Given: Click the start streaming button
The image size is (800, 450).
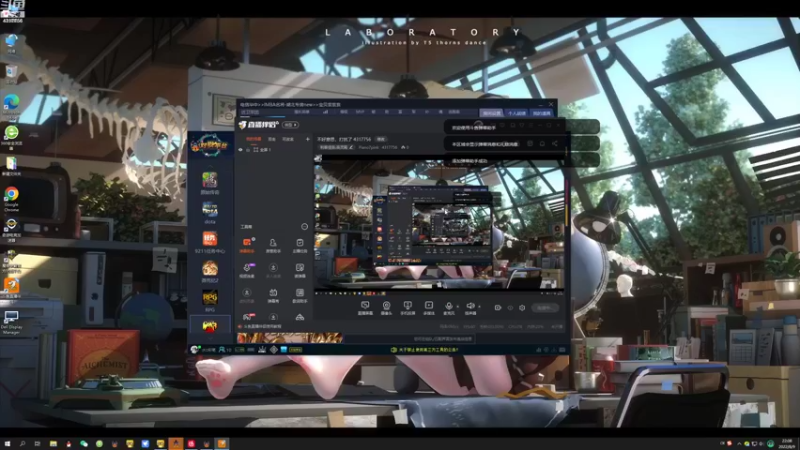Looking at the screenshot, I should coord(544,308).
